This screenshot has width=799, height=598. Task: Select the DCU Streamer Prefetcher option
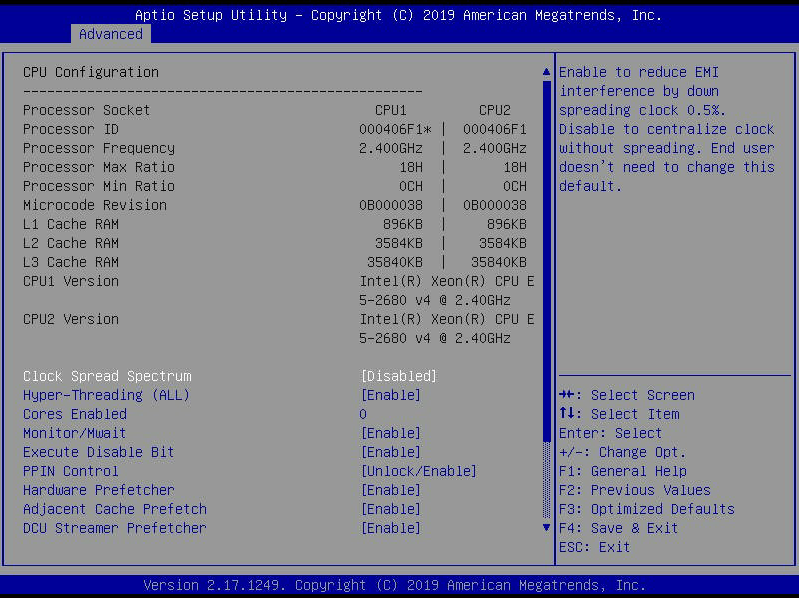tap(115, 528)
